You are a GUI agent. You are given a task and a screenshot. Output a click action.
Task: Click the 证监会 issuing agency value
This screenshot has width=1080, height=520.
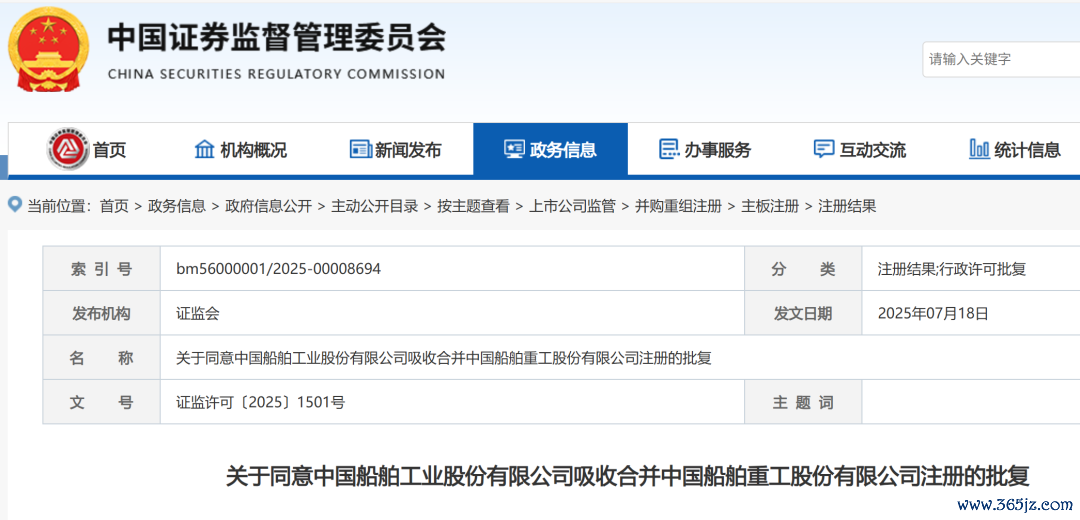[198, 313]
